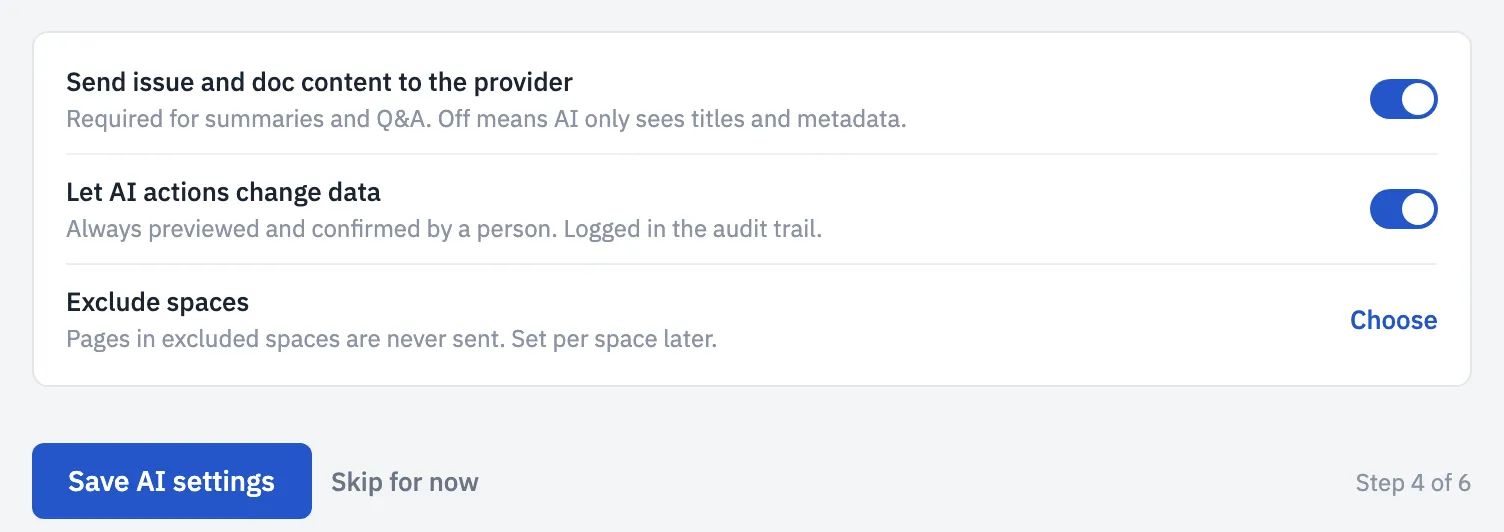Image resolution: width=1504 pixels, height=532 pixels.
Task: Select the 'Send issue and doc content to the provider' heading
Action: 319,82
